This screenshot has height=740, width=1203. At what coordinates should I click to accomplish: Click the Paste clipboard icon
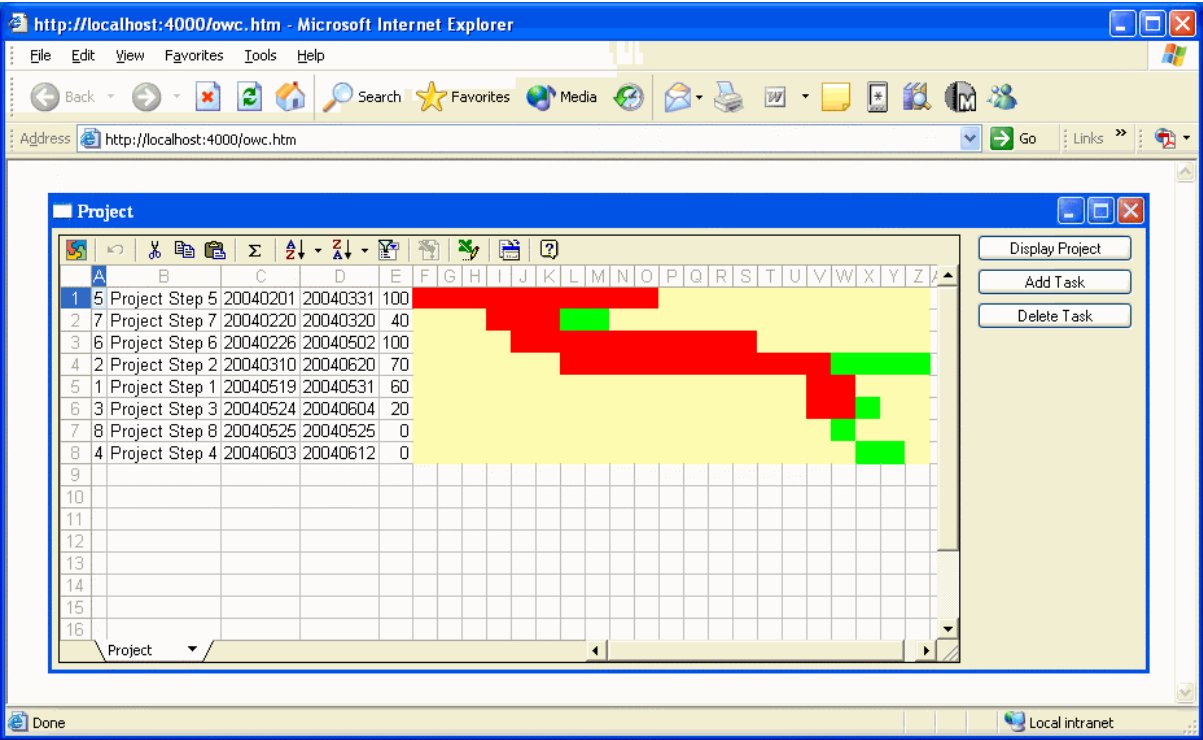coord(214,250)
